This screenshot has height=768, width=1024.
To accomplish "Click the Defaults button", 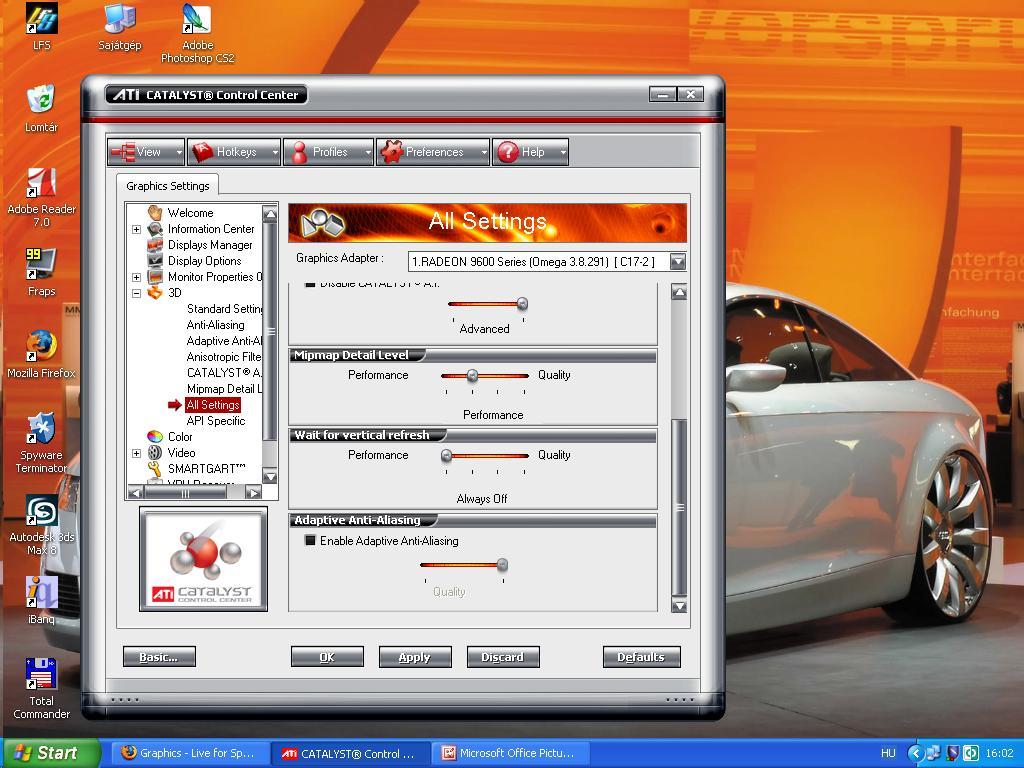I will [x=641, y=657].
